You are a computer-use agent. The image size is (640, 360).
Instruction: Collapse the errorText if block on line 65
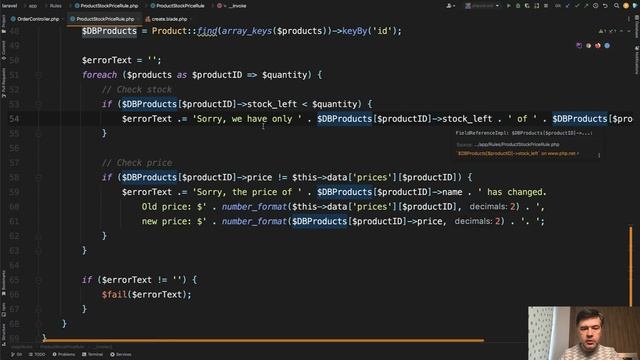pyautogui.click(x=38, y=280)
